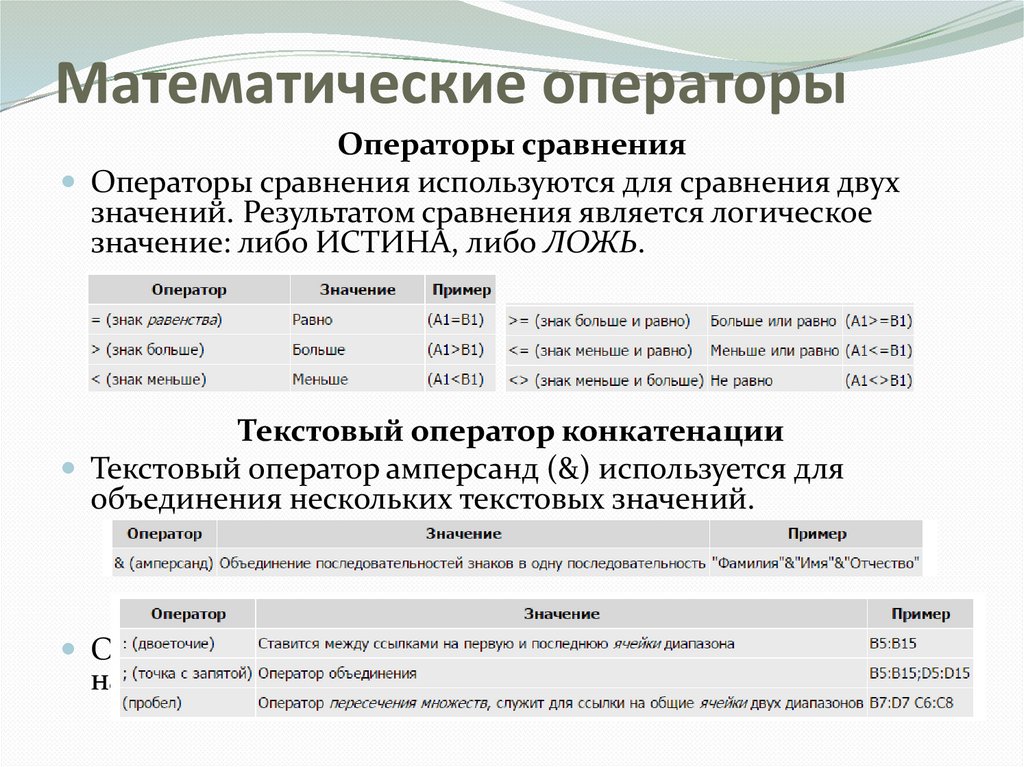Click the example "(A1>=B1)"
This screenshot has height=767, width=1024.
point(878,321)
